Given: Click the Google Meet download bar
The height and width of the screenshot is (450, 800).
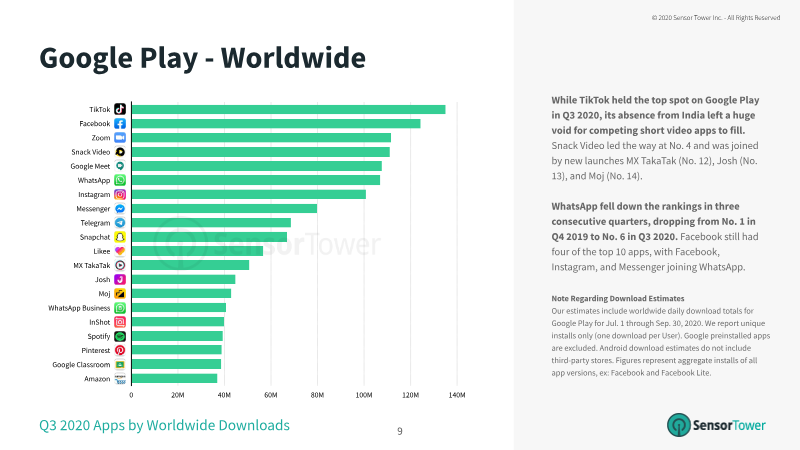Looking at the screenshot, I should pyautogui.click(x=257, y=166).
